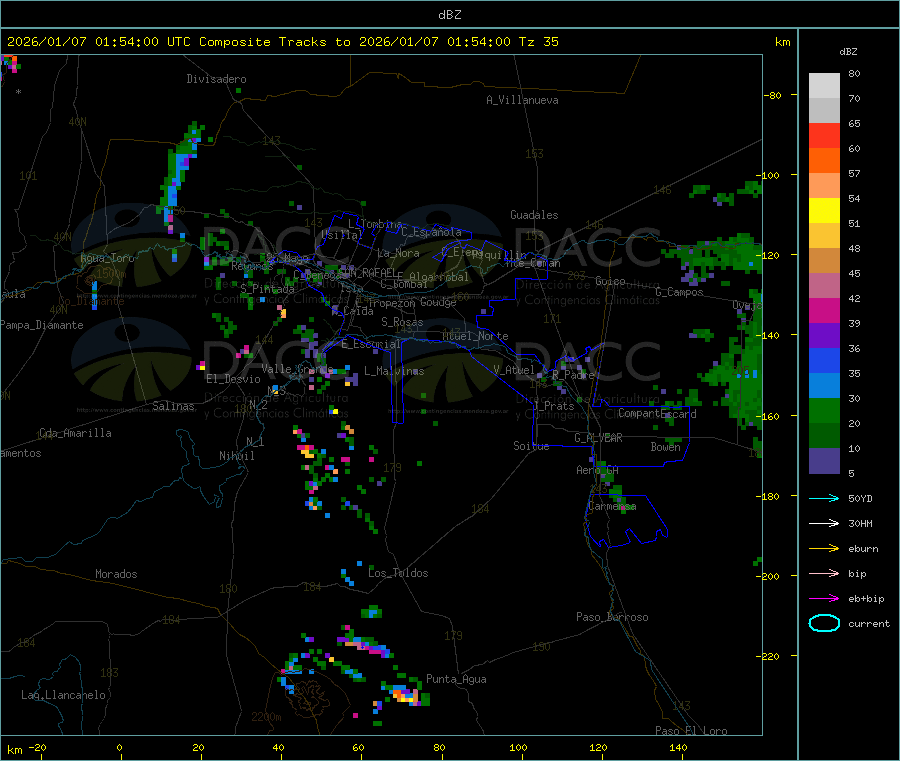
Task: Click the 'dBZ' heading above the color scale
Action: [848, 52]
